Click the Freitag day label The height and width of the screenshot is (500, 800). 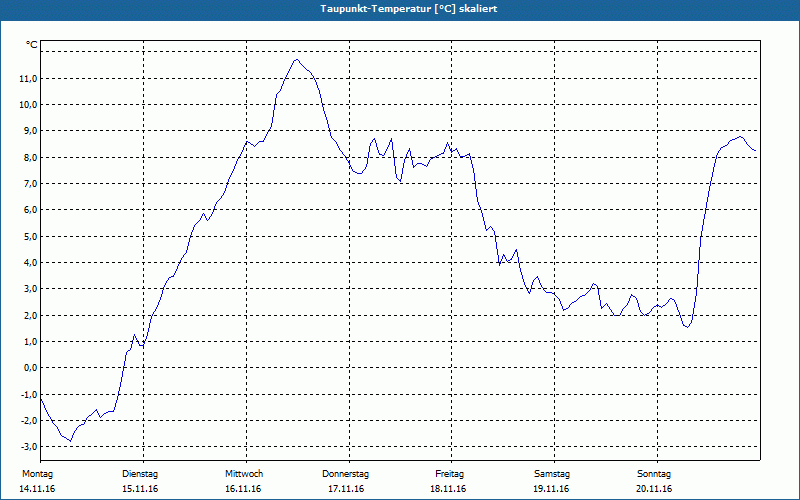[449, 474]
